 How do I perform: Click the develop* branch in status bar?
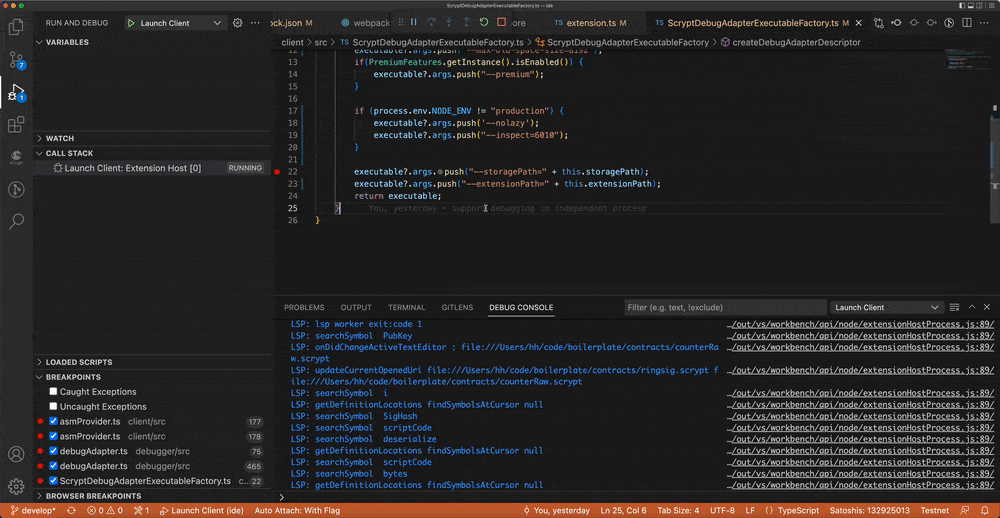point(33,510)
